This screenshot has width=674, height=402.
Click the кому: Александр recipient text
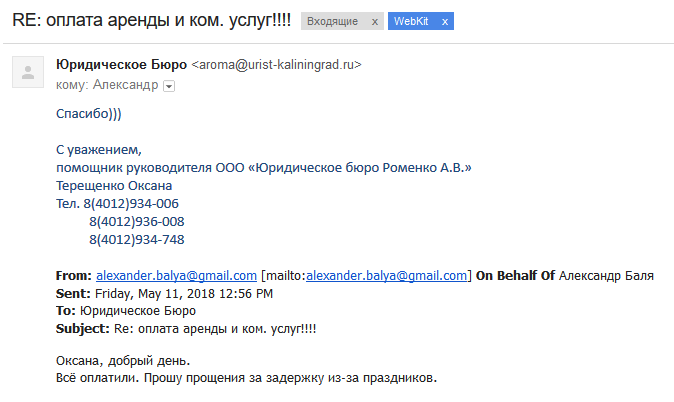coord(107,86)
